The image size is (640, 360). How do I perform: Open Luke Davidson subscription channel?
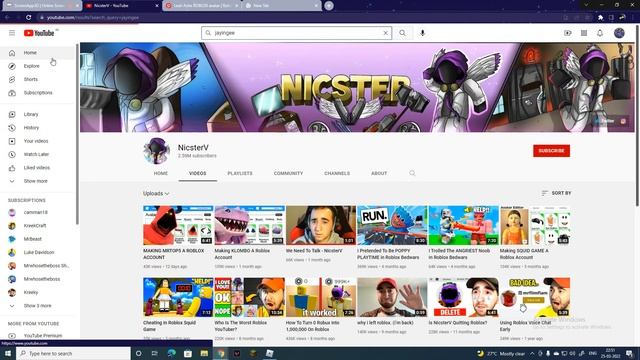(38, 252)
